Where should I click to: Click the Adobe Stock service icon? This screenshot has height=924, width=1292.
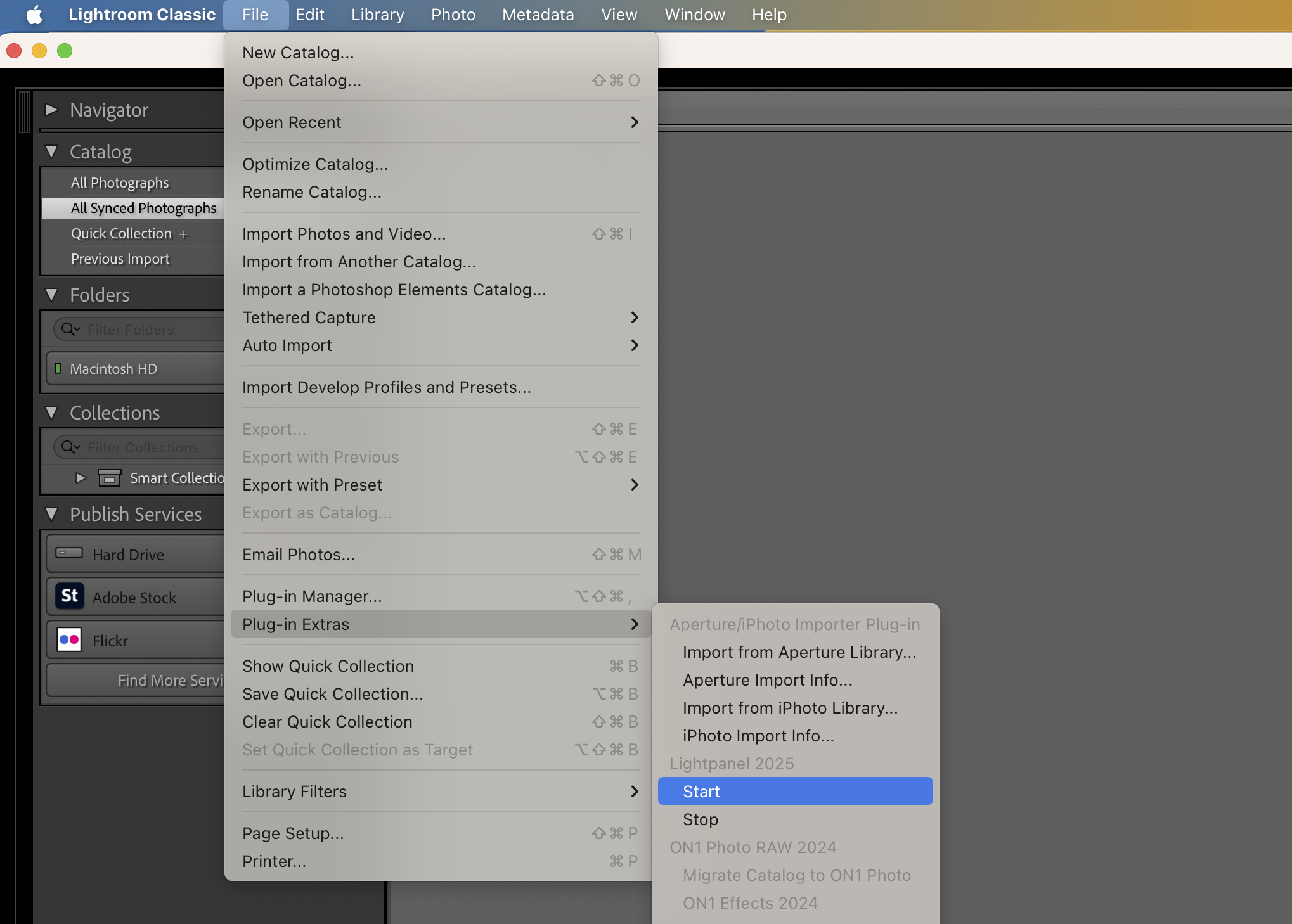tap(69, 596)
